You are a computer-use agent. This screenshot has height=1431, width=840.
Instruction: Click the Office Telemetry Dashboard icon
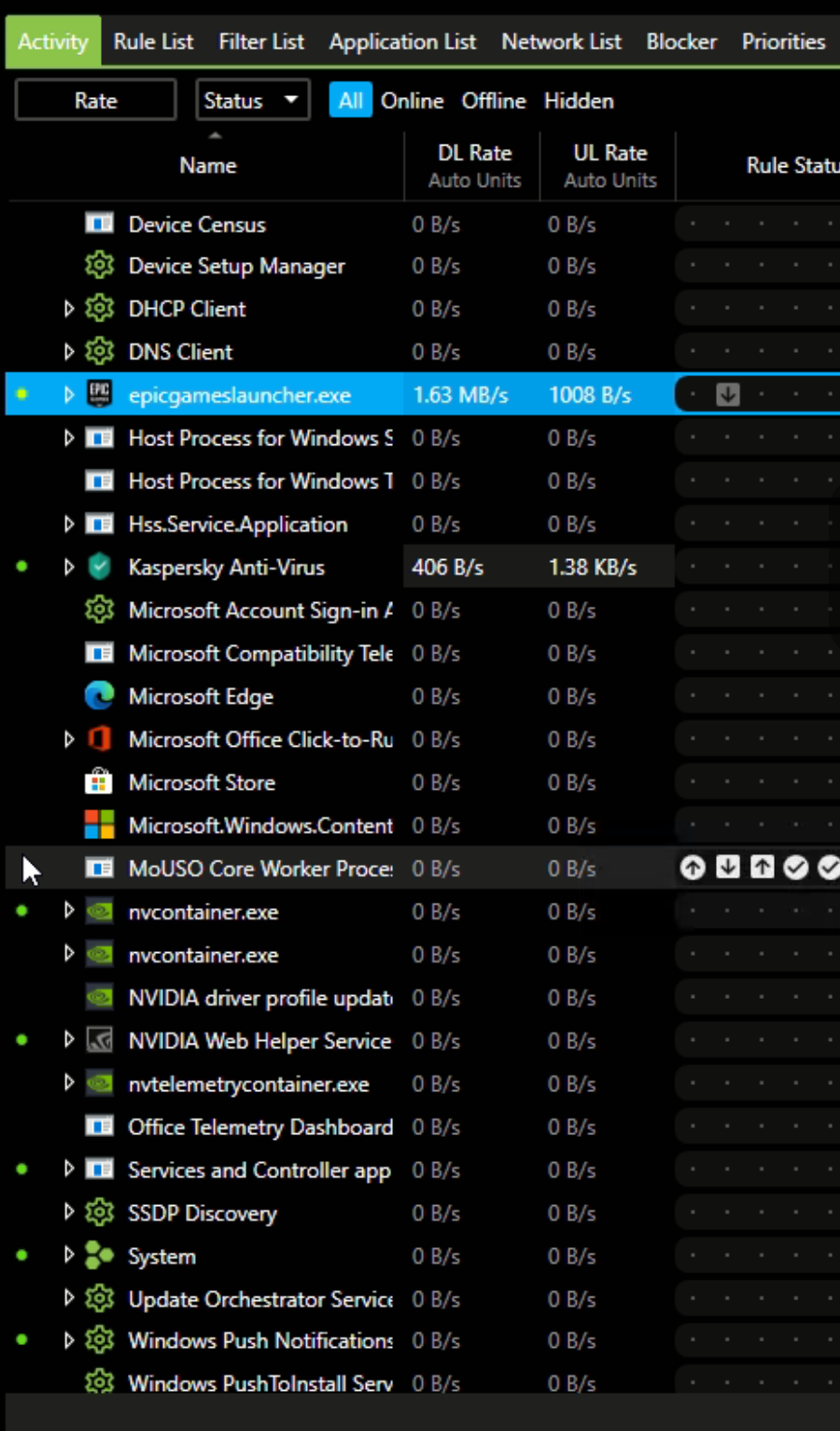[99, 1126]
